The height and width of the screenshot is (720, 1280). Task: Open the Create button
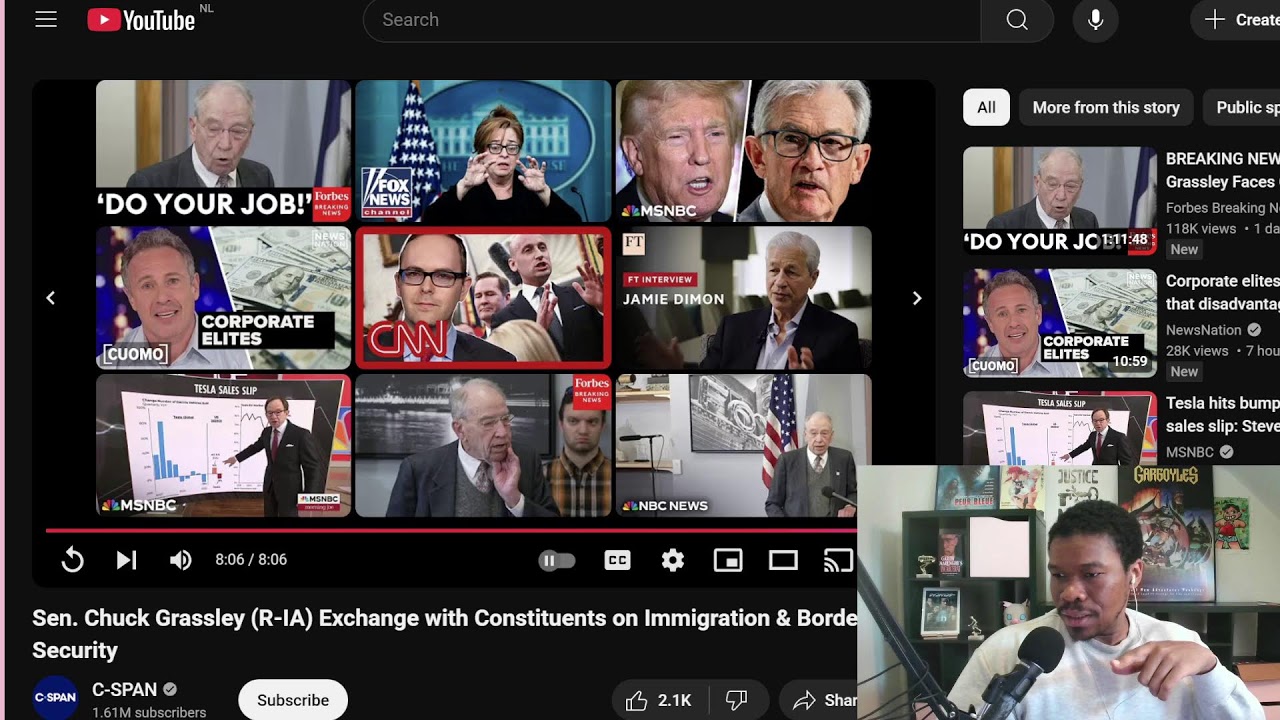click(x=1238, y=20)
